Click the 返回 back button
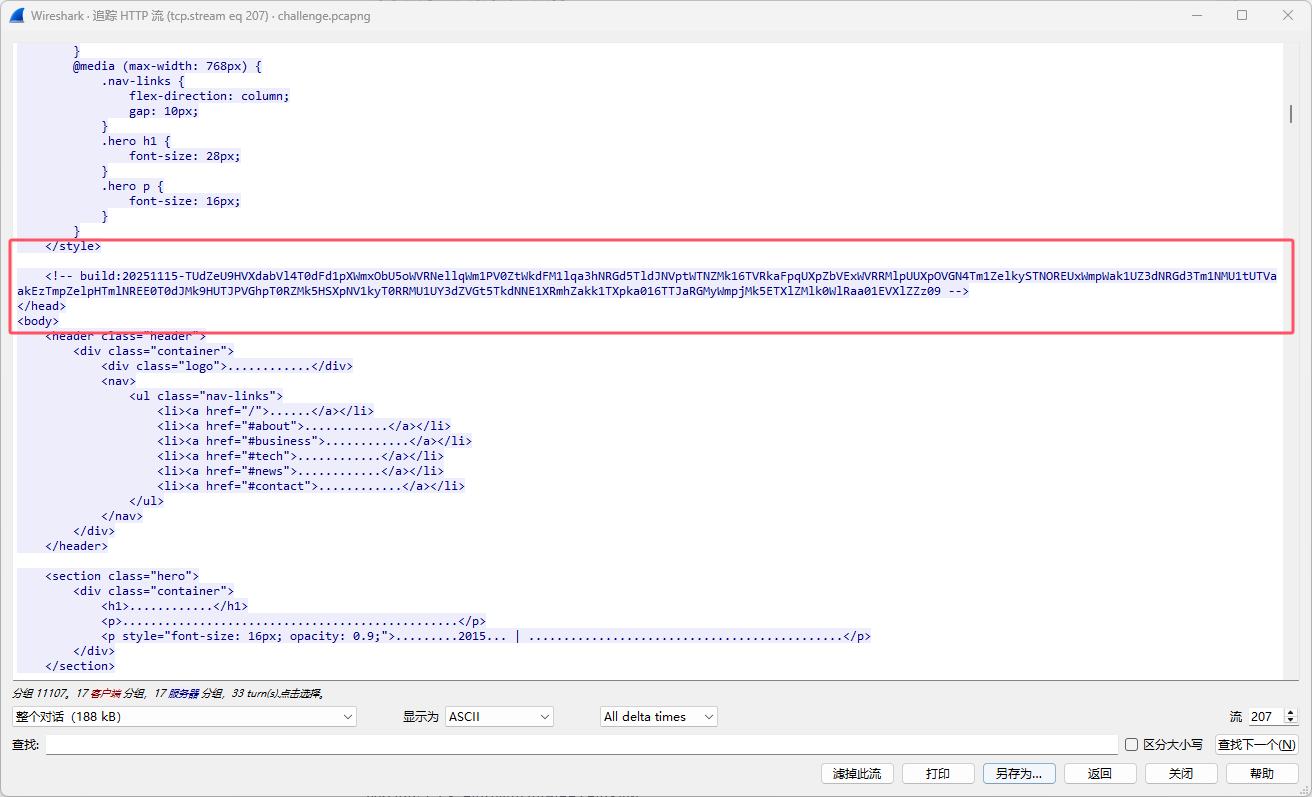Screen dimensions: 1312x797 tap(1100, 773)
